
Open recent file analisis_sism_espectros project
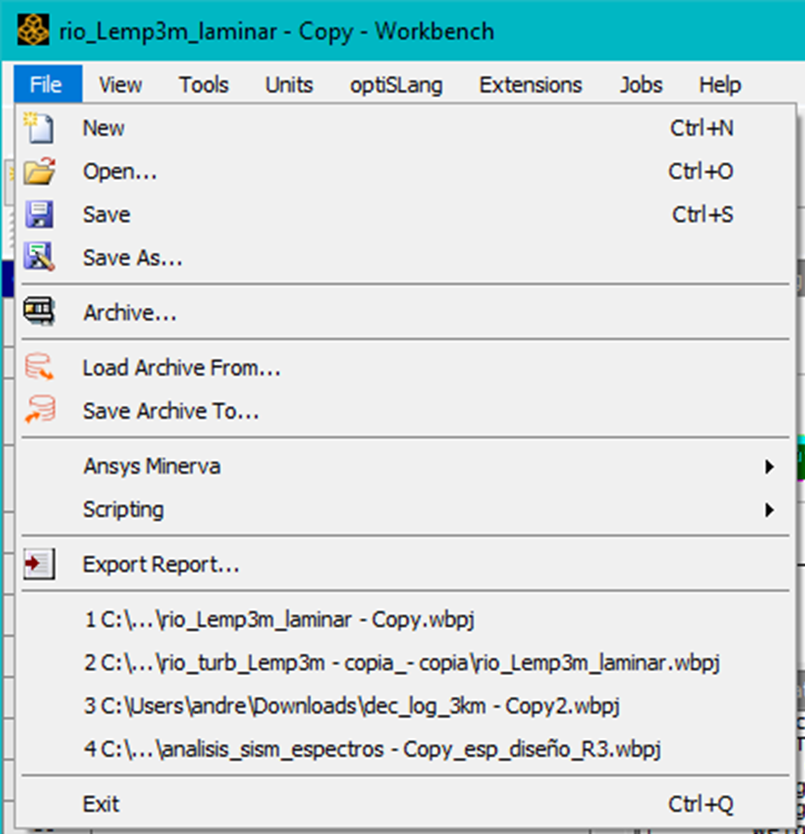[x=373, y=749]
